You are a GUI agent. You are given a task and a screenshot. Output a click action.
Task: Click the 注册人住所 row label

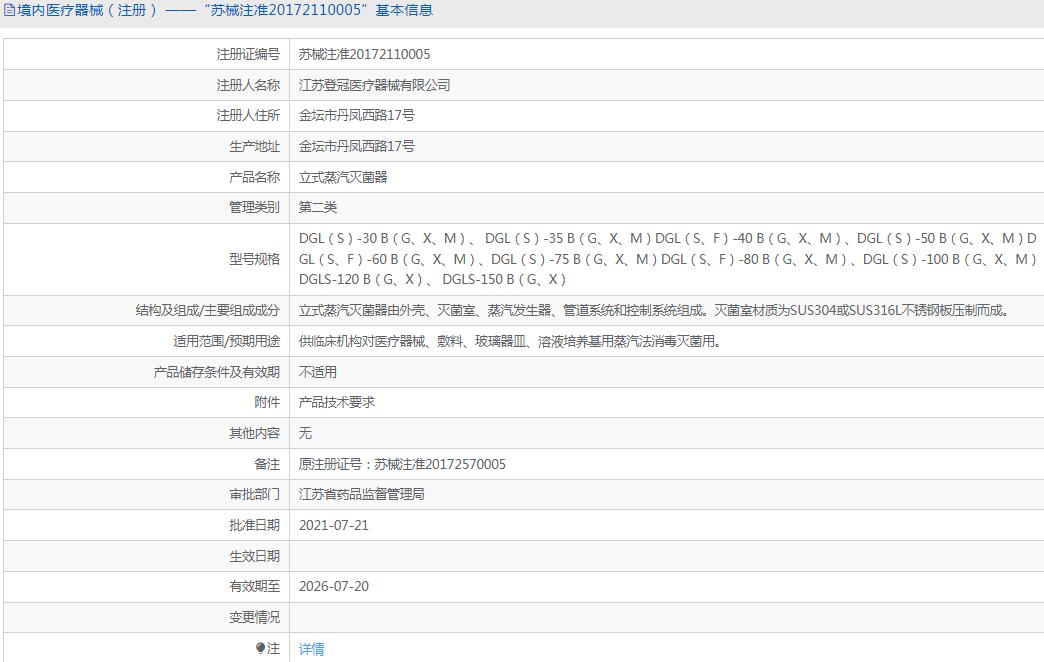tap(248, 115)
